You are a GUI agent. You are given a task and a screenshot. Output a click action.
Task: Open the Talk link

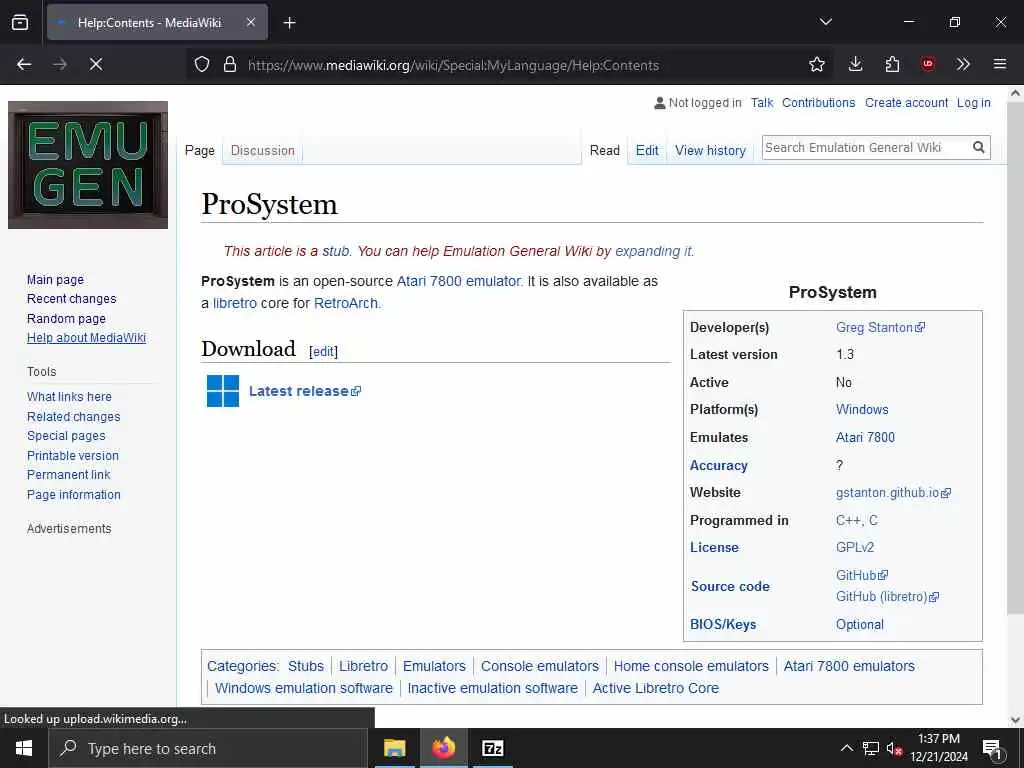761,103
